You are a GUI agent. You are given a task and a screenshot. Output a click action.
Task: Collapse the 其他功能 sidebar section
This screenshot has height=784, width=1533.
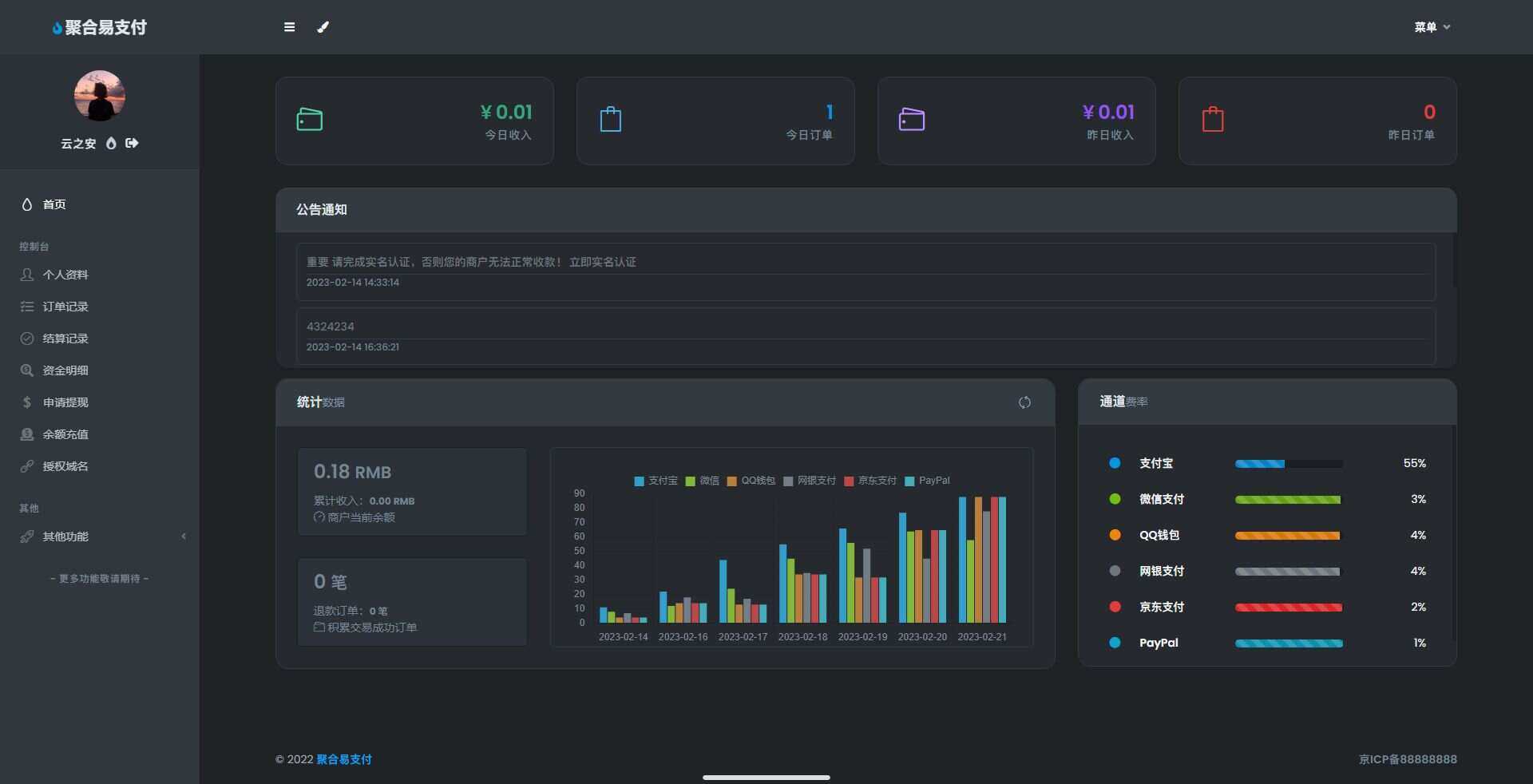click(184, 537)
